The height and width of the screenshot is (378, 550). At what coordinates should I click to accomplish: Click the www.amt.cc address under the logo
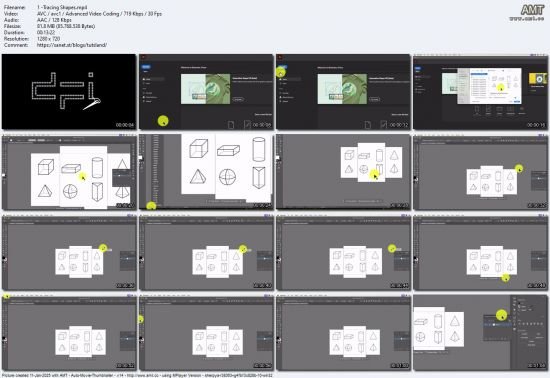tap(527, 19)
